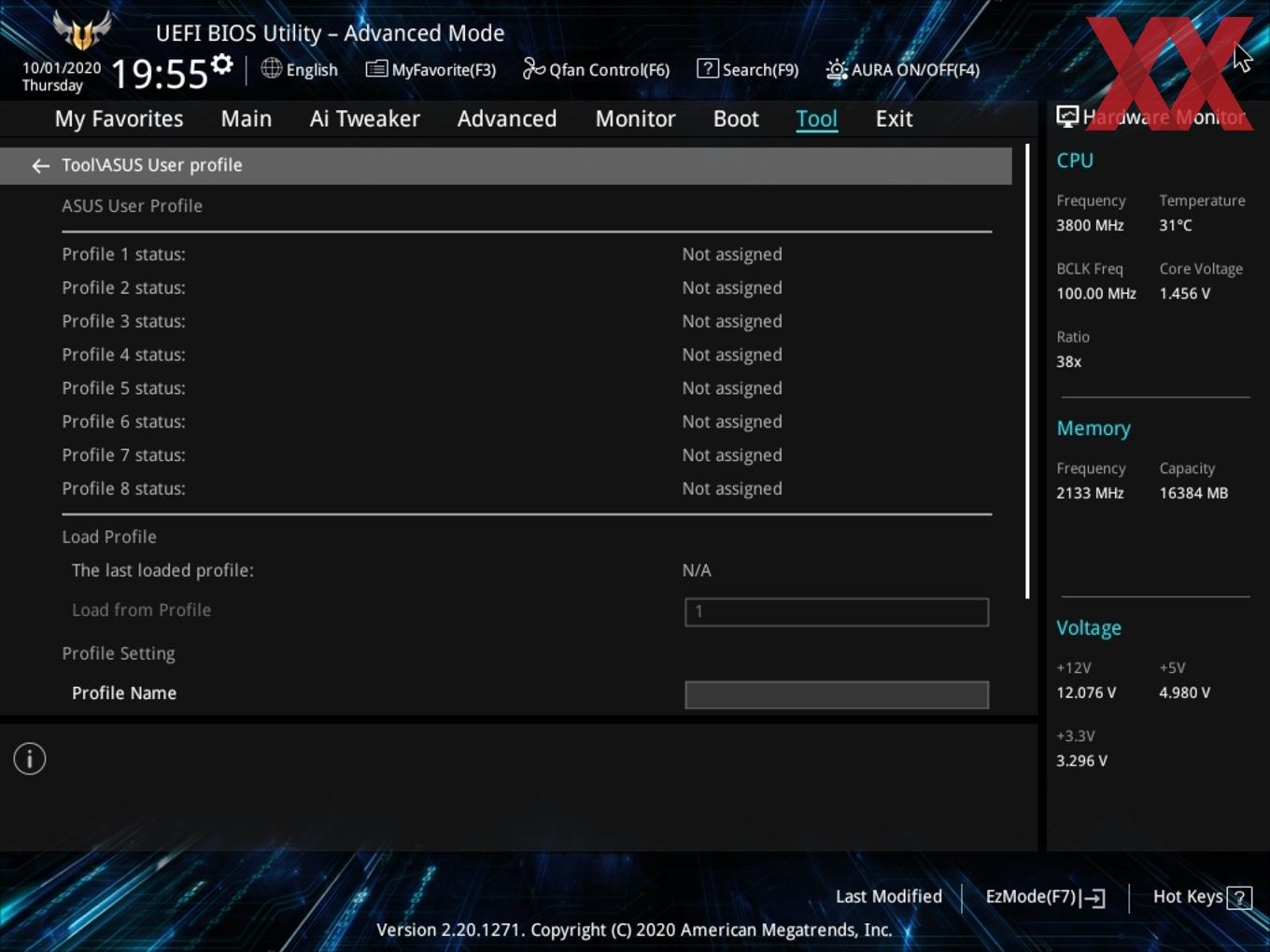Image resolution: width=1270 pixels, height=952 pixels.
Task: Click the Hardware Monitor display icon
Action: (x=1067, y=117)
